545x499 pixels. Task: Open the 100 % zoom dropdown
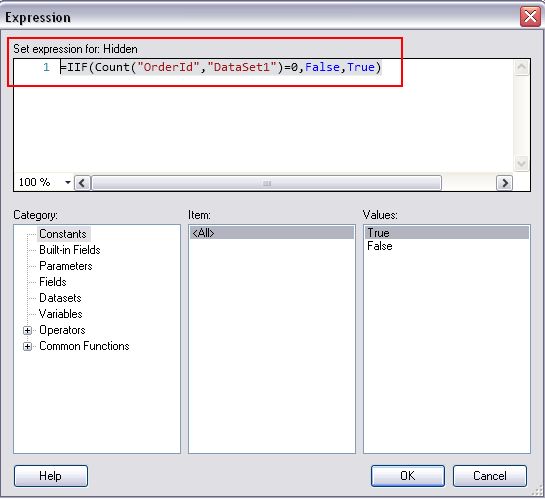point(68,182)
